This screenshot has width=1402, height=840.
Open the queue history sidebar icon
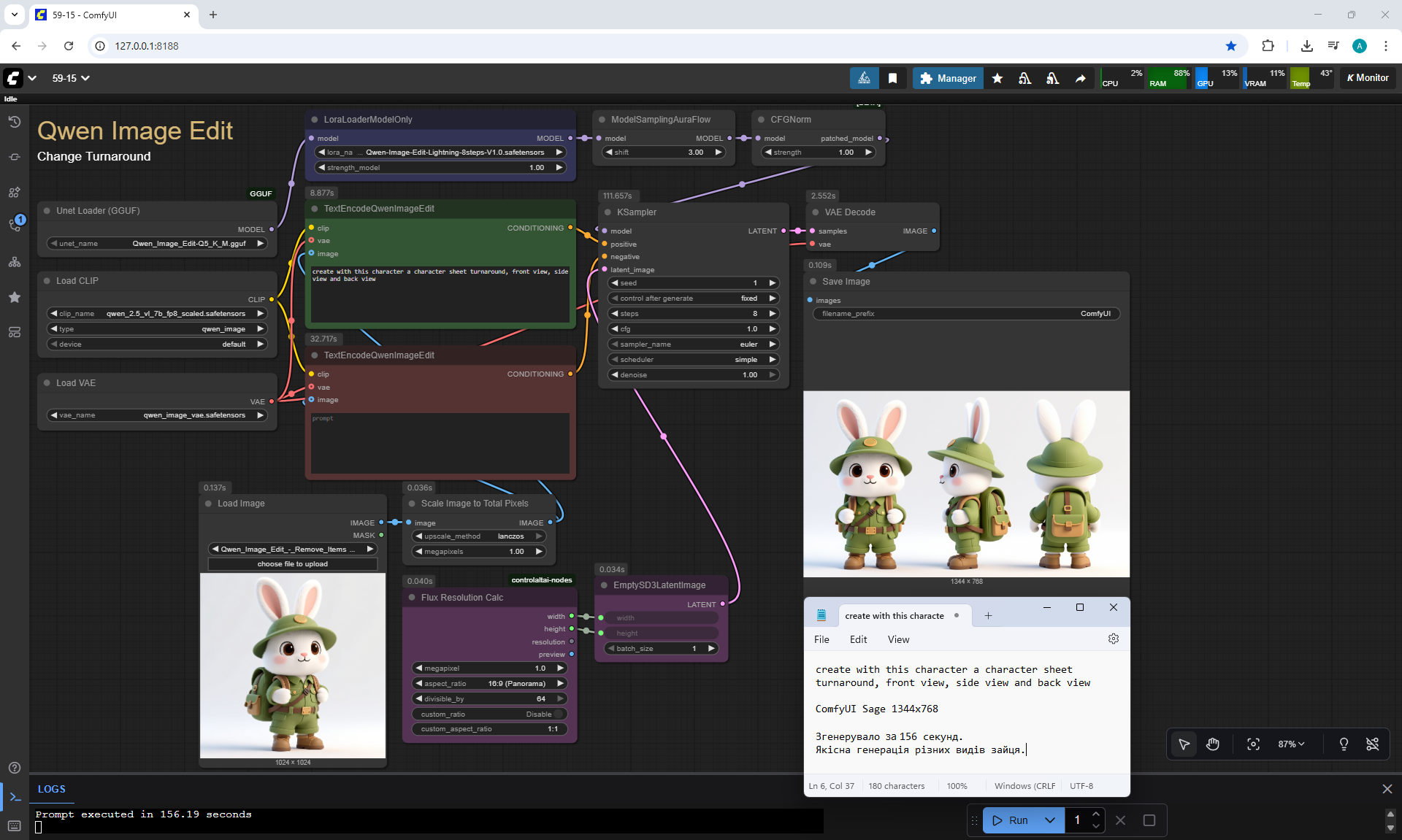point(15,122)
